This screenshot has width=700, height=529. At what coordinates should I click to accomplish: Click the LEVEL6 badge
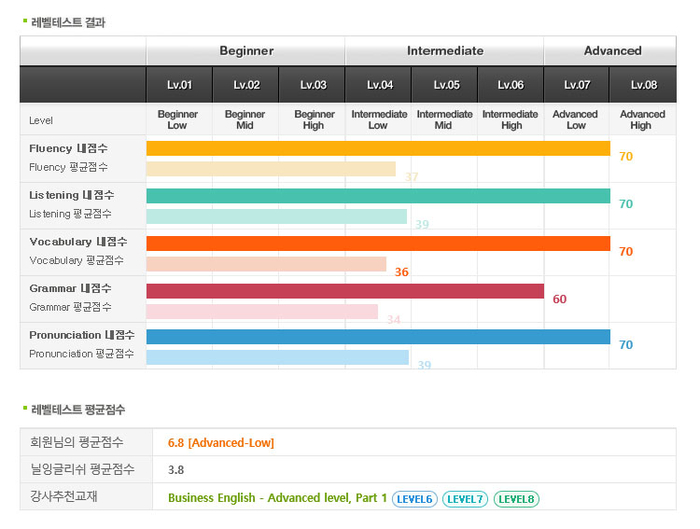coord(414,498)
